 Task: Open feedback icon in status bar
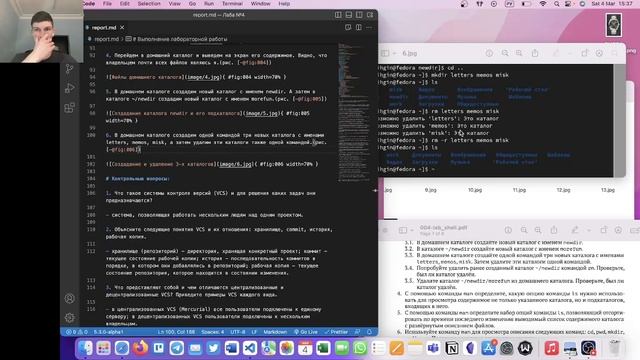point(358,332)
